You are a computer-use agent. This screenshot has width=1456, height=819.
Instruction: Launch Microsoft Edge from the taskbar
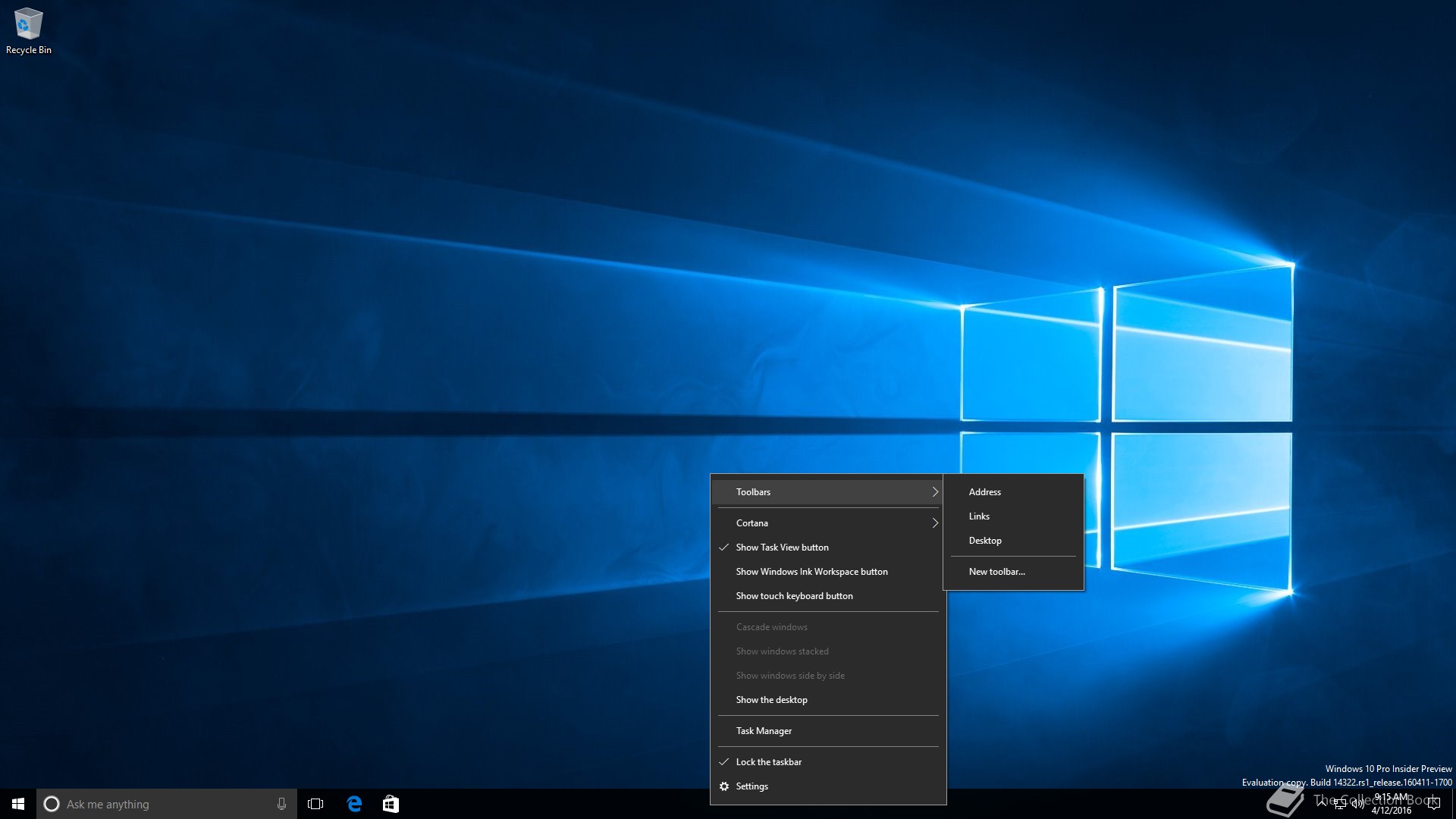tap(354, 804)
